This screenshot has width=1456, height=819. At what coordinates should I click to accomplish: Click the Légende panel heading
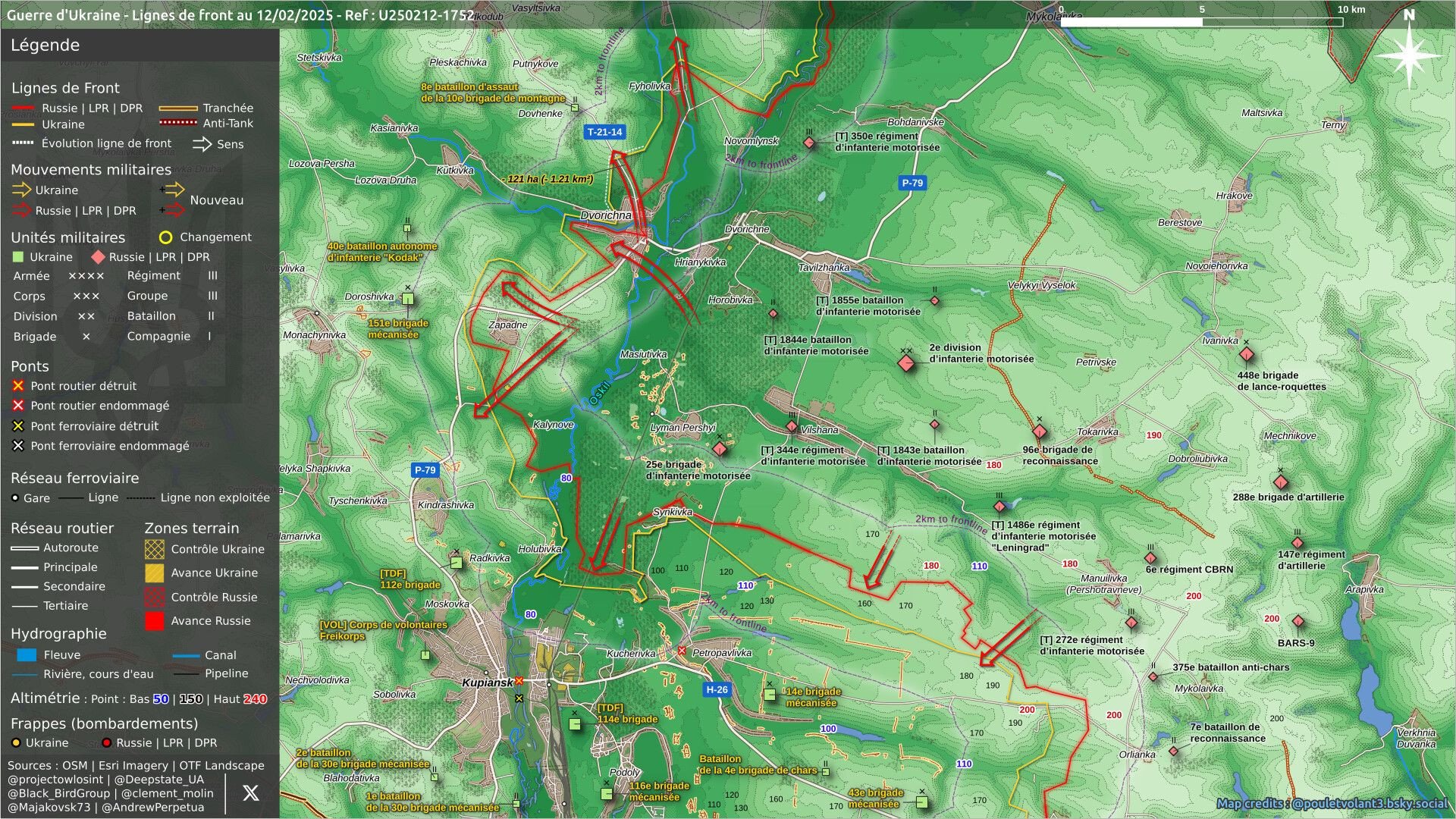[x=45, y=45]
